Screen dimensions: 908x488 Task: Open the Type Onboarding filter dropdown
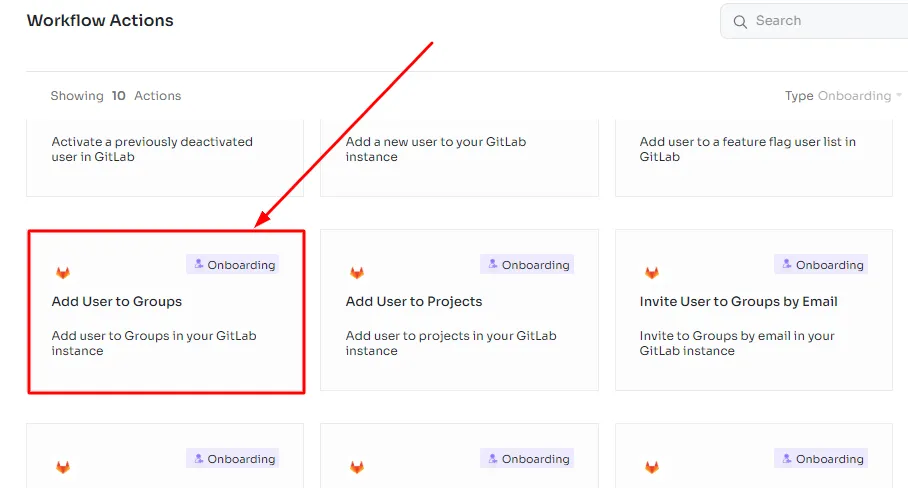click(843, 96)
